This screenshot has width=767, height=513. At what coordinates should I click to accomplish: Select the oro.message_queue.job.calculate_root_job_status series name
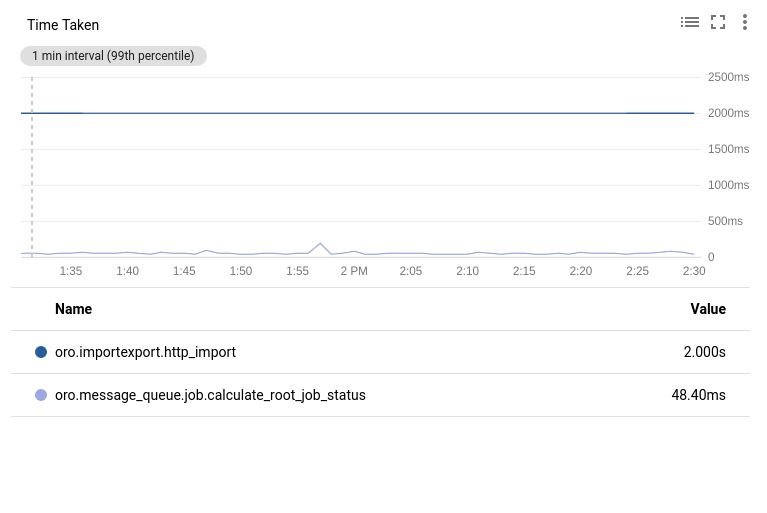coord(210,395)
